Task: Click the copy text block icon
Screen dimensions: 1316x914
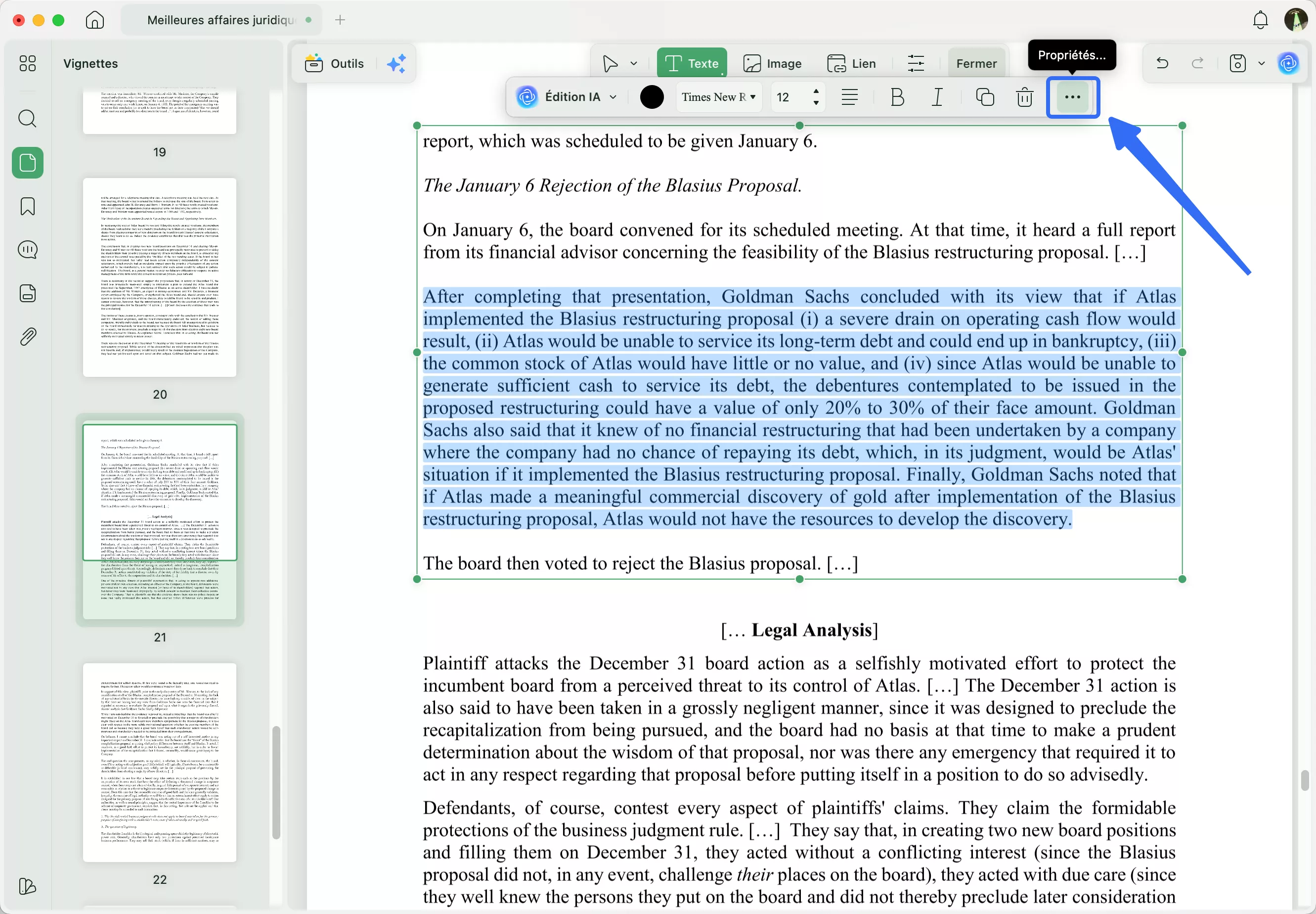Action: [984, 97]
